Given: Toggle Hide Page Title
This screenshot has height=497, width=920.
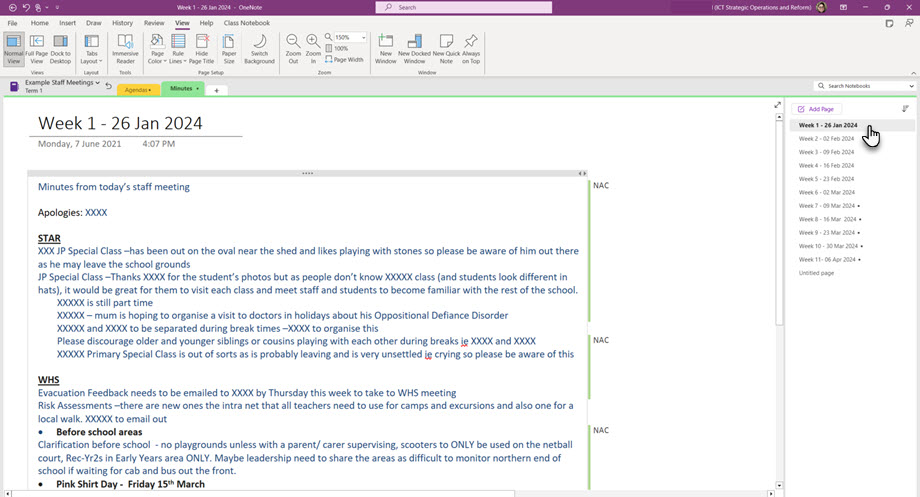Looking at the screenshot, I should [202, 49].
